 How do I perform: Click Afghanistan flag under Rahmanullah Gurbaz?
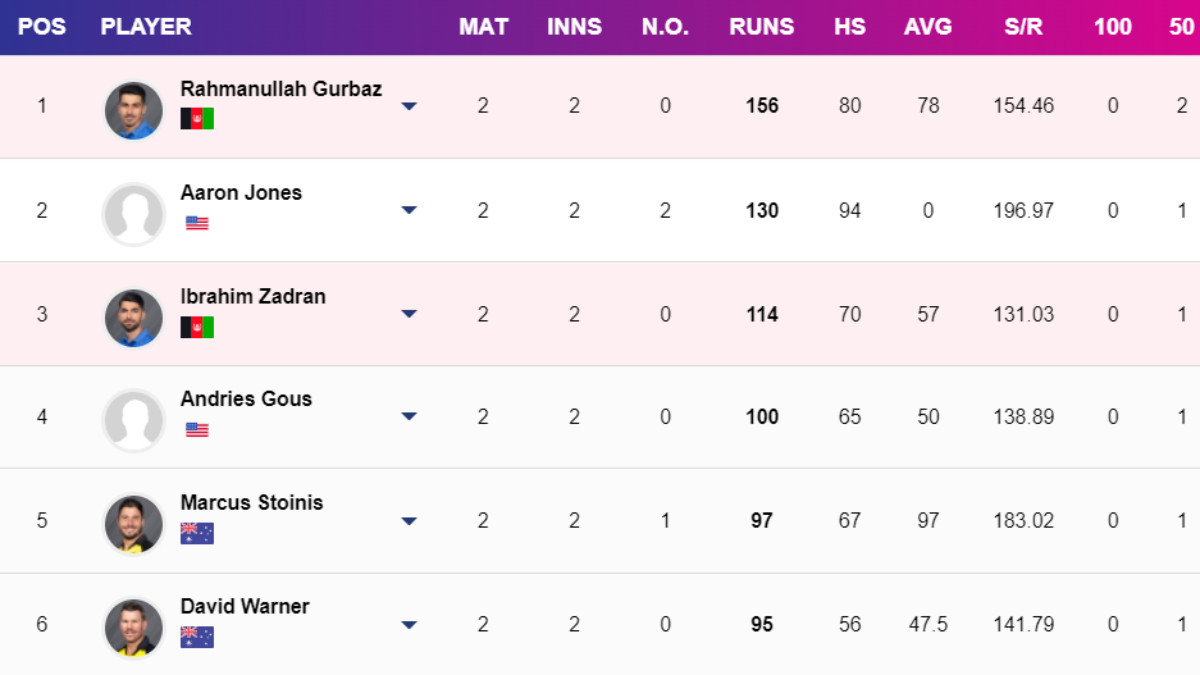(x=197, y=119)
